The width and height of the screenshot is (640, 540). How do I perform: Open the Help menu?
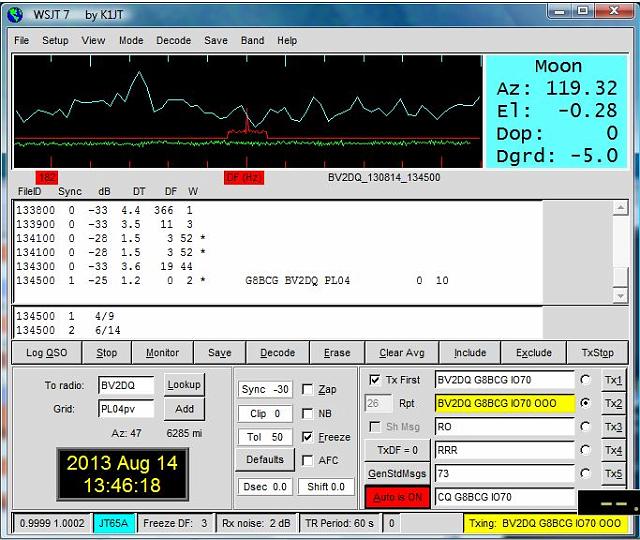click(287, 40)
